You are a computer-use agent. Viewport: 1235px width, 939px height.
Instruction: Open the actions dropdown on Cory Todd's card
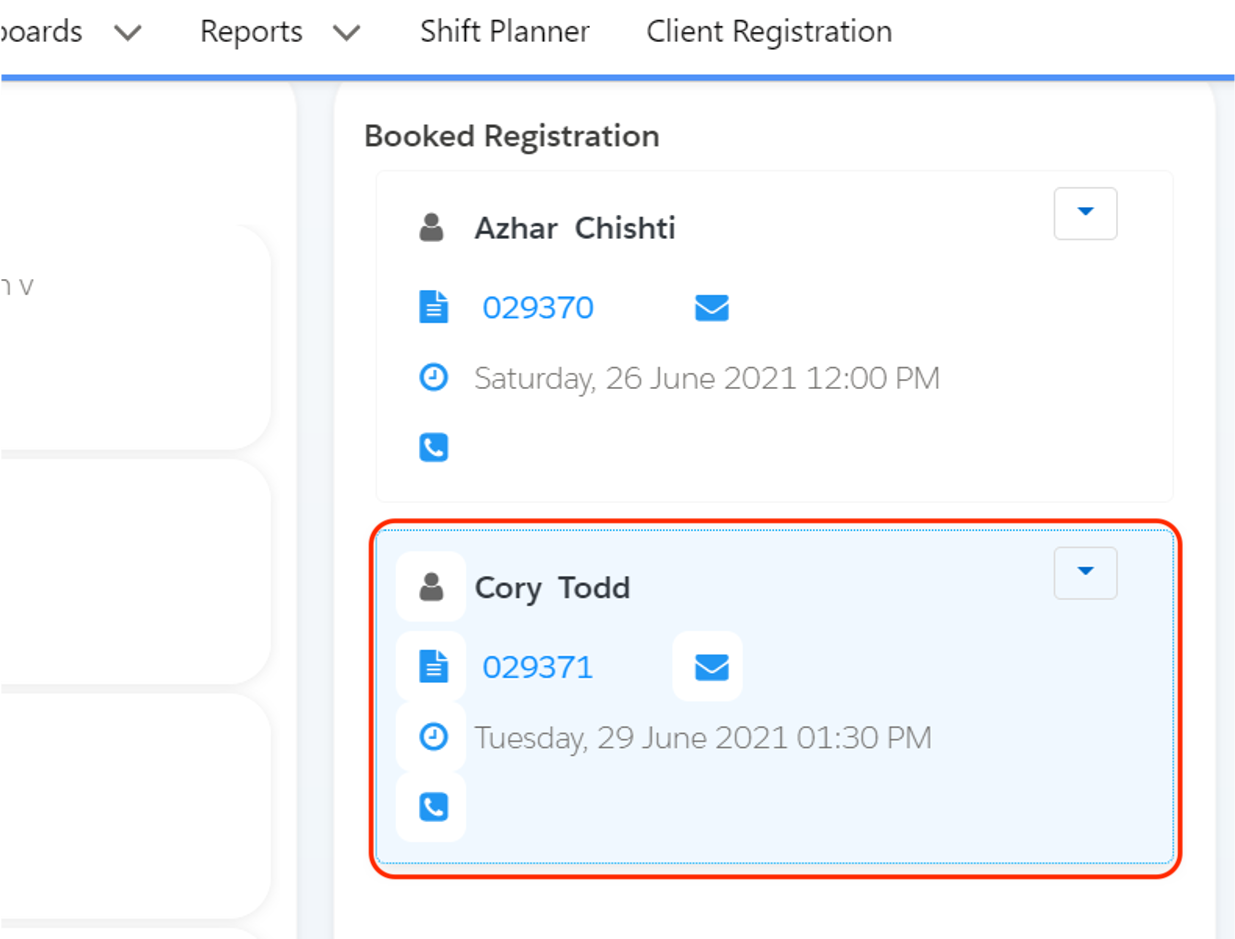click(x=1085, y=573)
